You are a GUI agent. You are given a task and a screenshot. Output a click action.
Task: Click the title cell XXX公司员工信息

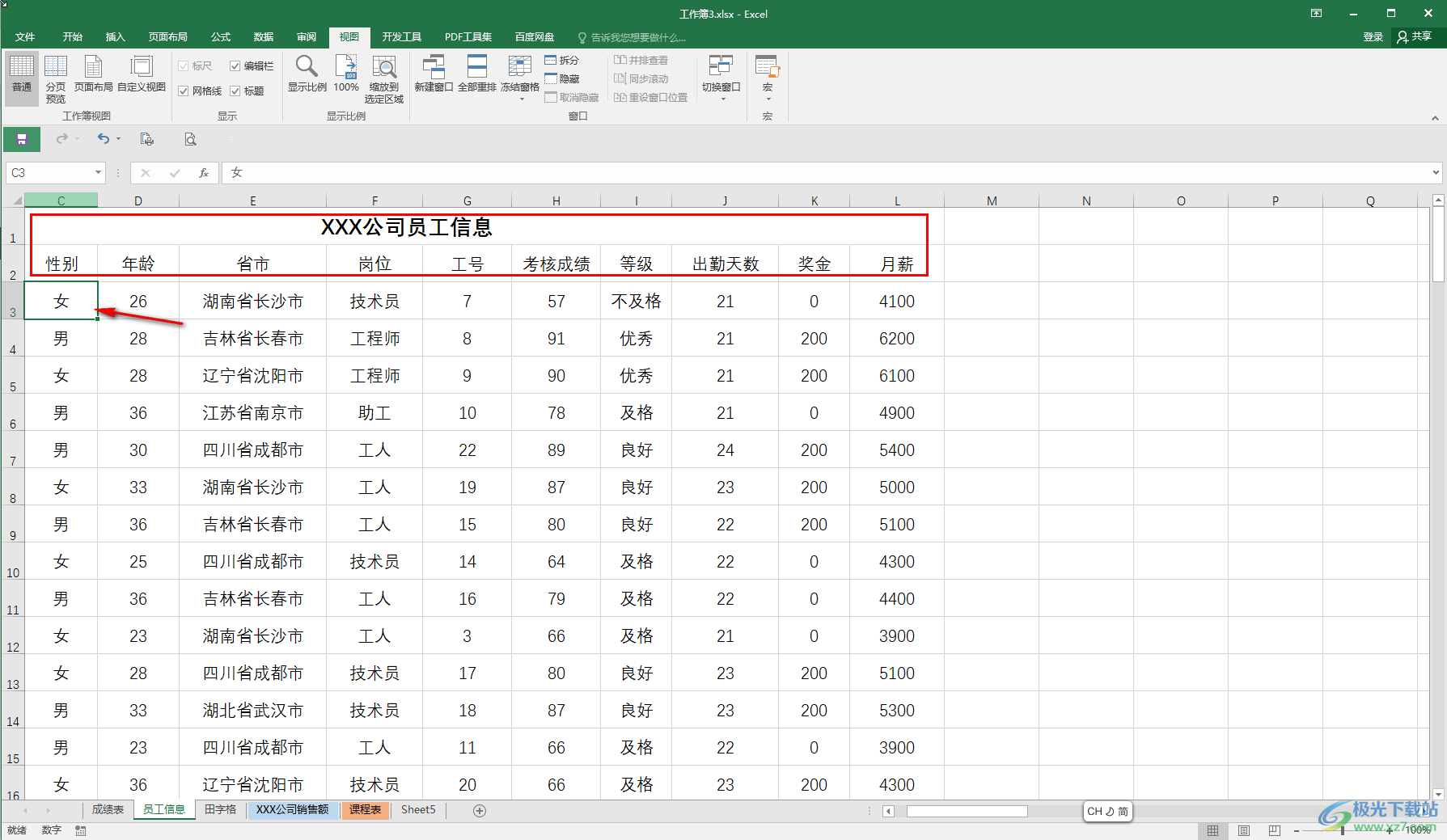(407, 227)
